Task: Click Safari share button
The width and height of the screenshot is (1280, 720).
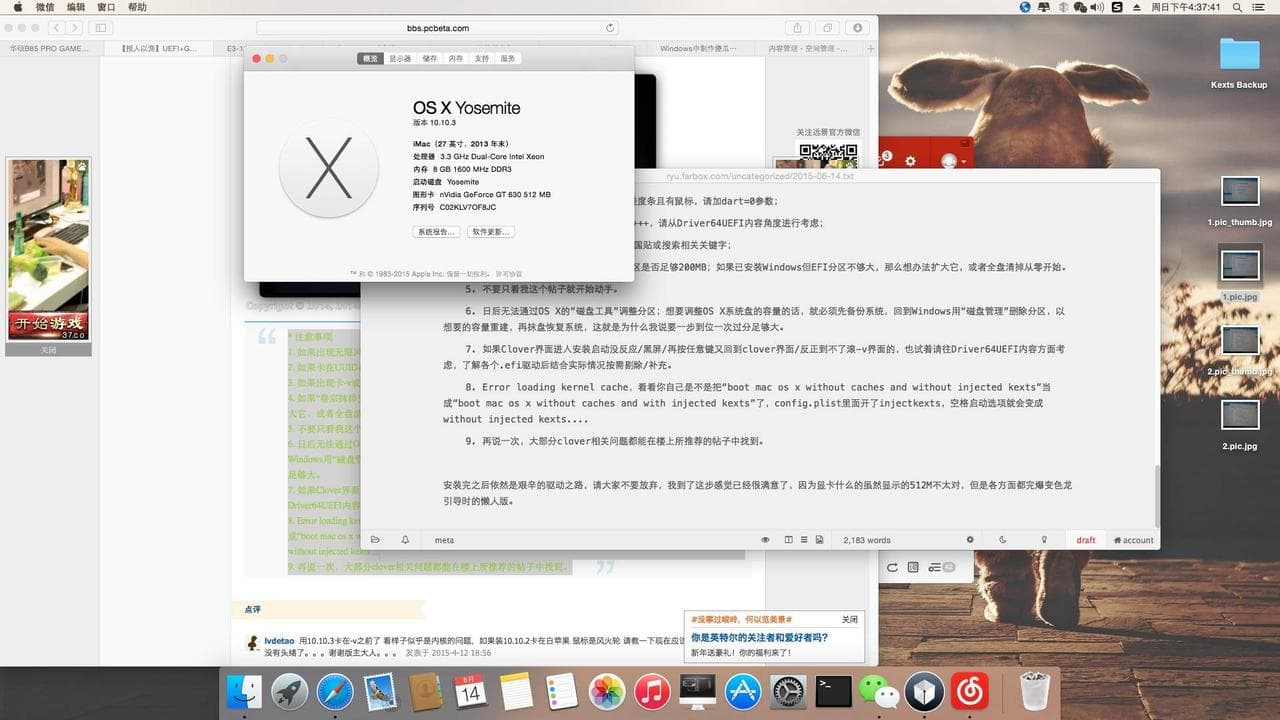Action: tap(797, 28)
